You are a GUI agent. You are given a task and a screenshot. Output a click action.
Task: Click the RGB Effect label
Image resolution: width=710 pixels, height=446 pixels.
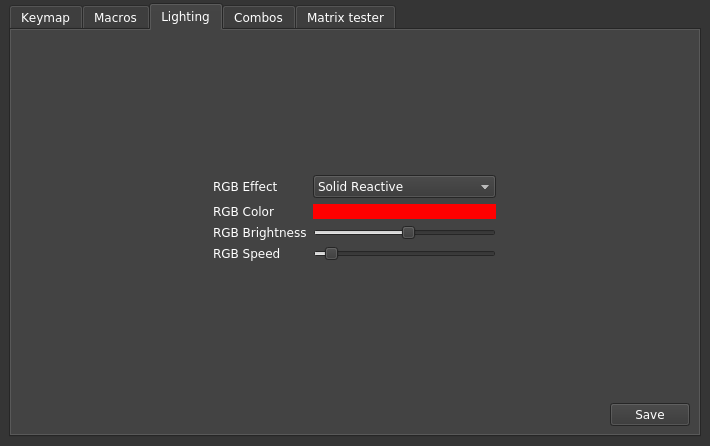point(245,187)
